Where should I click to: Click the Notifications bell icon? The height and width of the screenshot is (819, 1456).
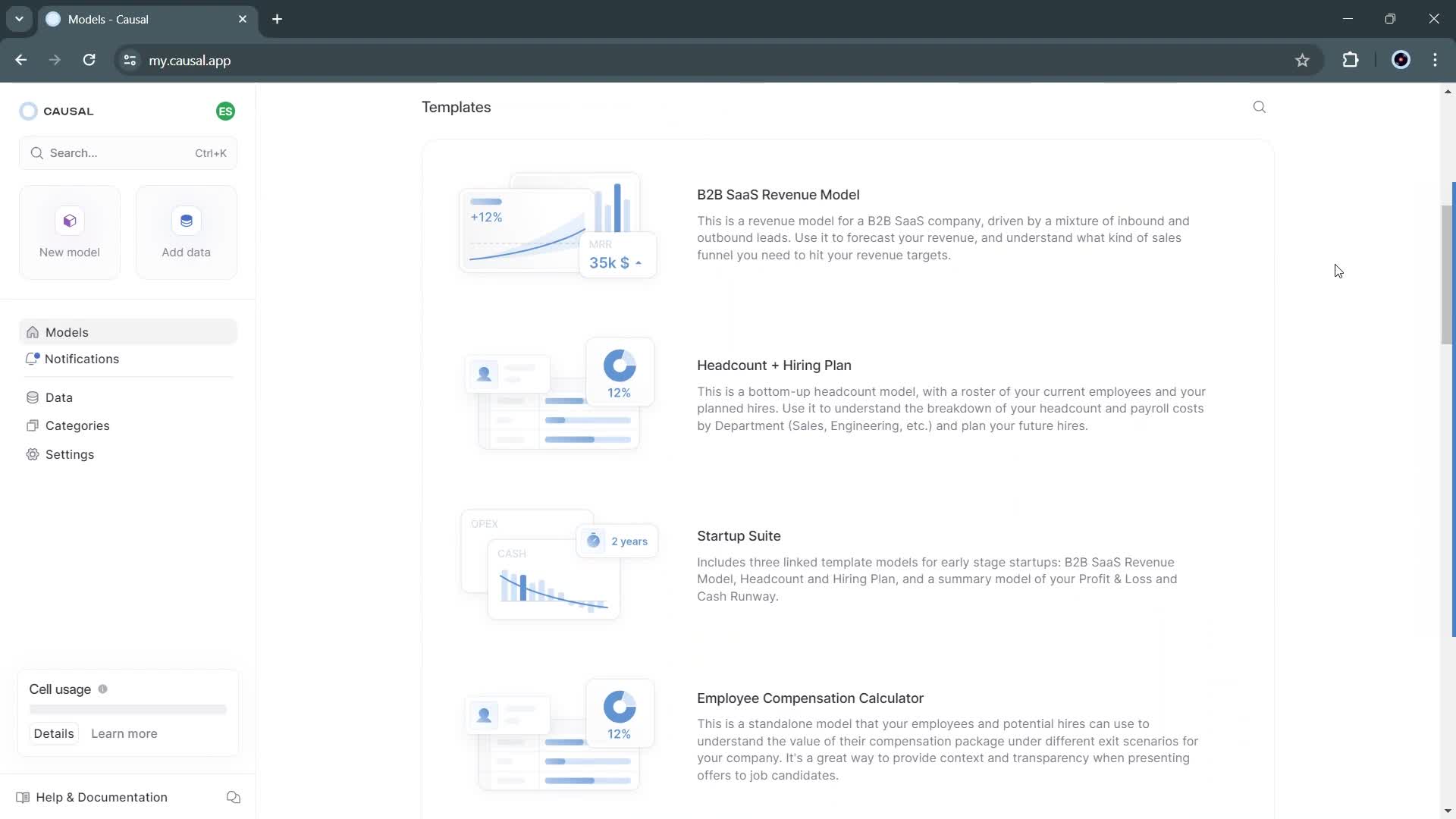point(32,359)
